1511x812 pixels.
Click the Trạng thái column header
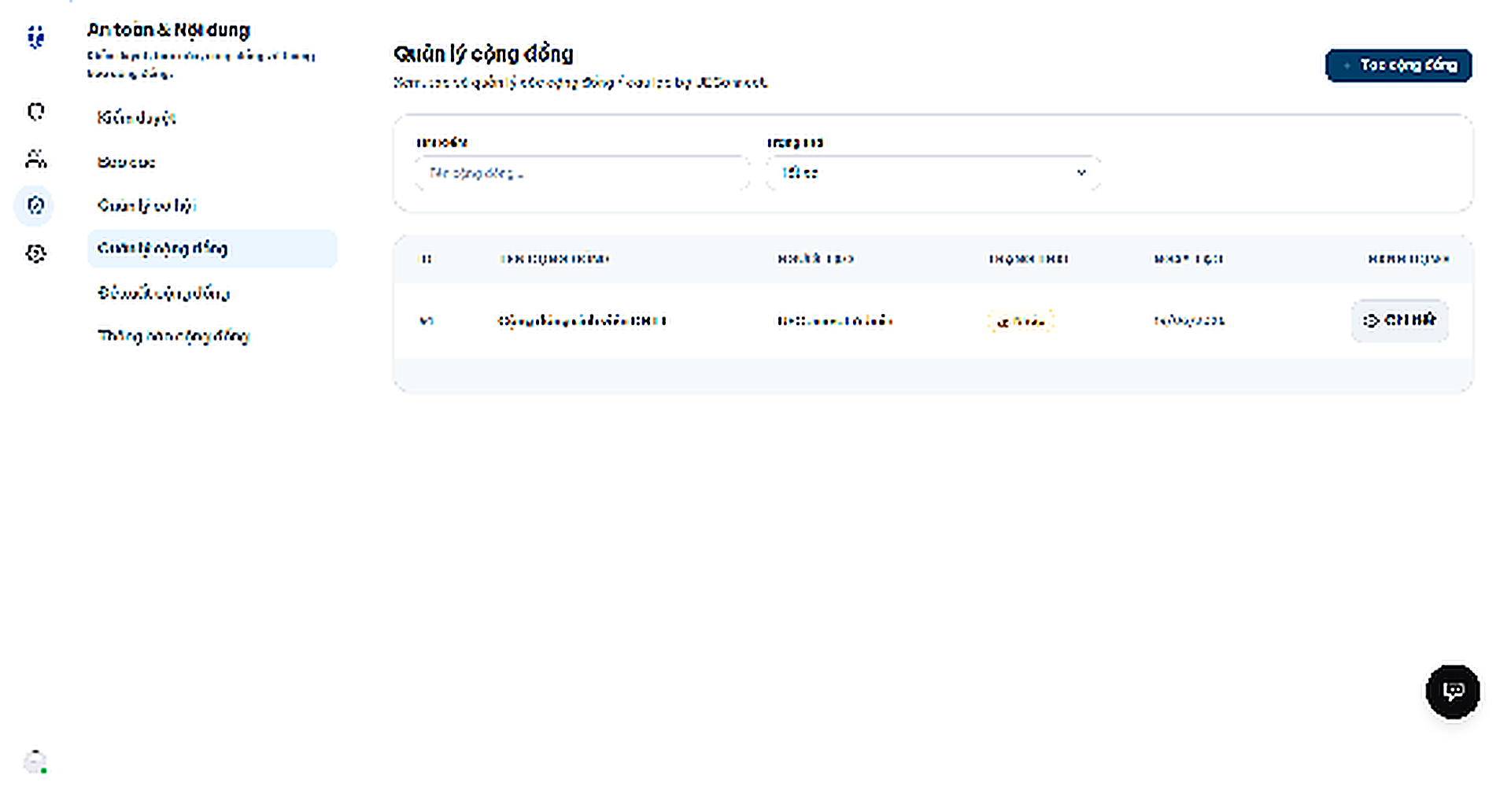(1029, 259)
